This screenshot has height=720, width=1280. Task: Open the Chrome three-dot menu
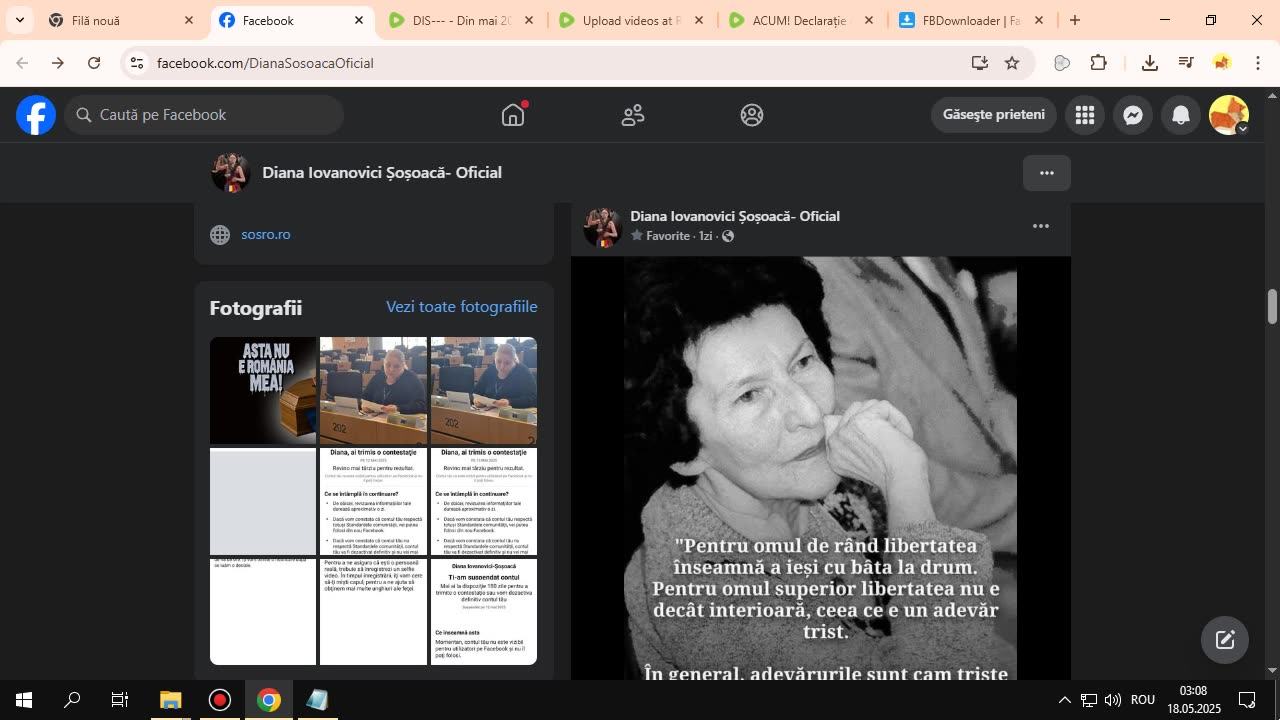click(x=1258, y=63)
